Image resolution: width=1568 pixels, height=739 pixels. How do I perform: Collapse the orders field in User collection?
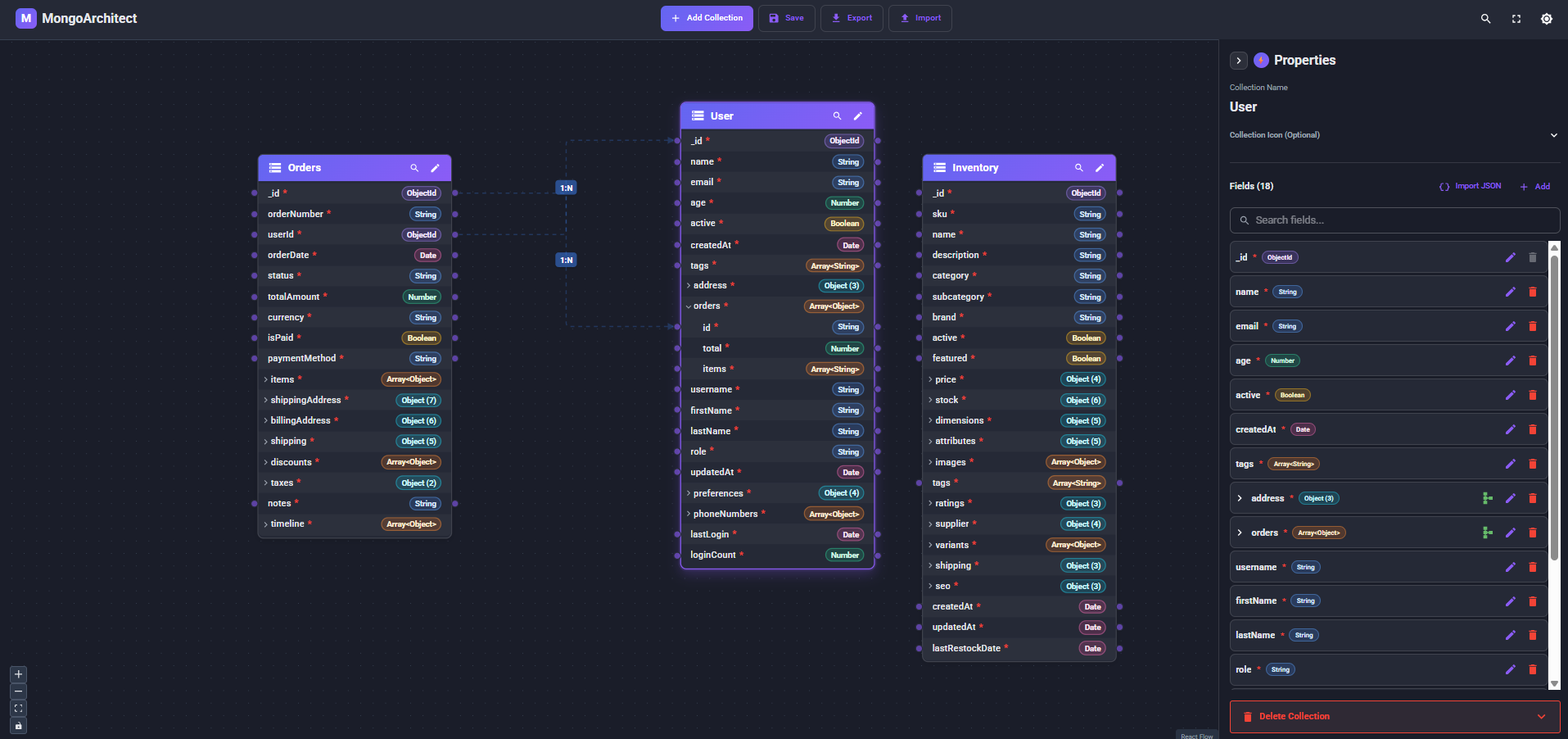coord(688,306)
